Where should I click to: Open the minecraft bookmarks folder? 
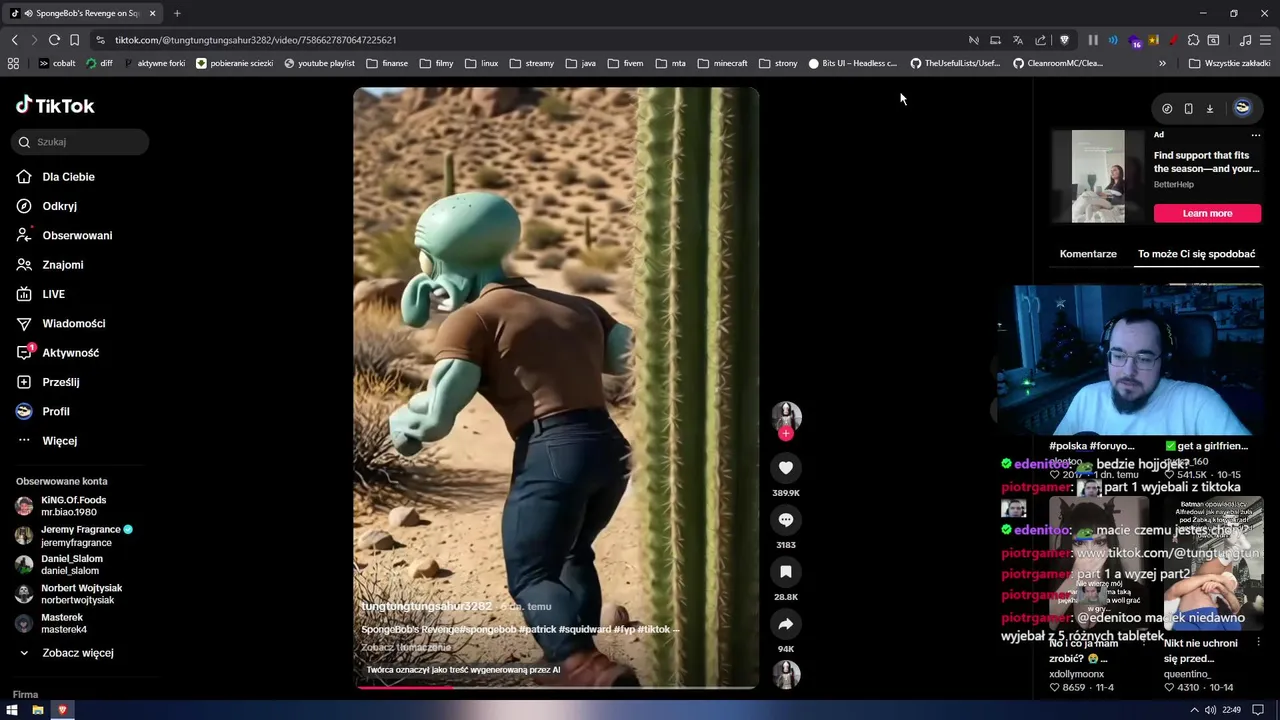tap(722, 63)
